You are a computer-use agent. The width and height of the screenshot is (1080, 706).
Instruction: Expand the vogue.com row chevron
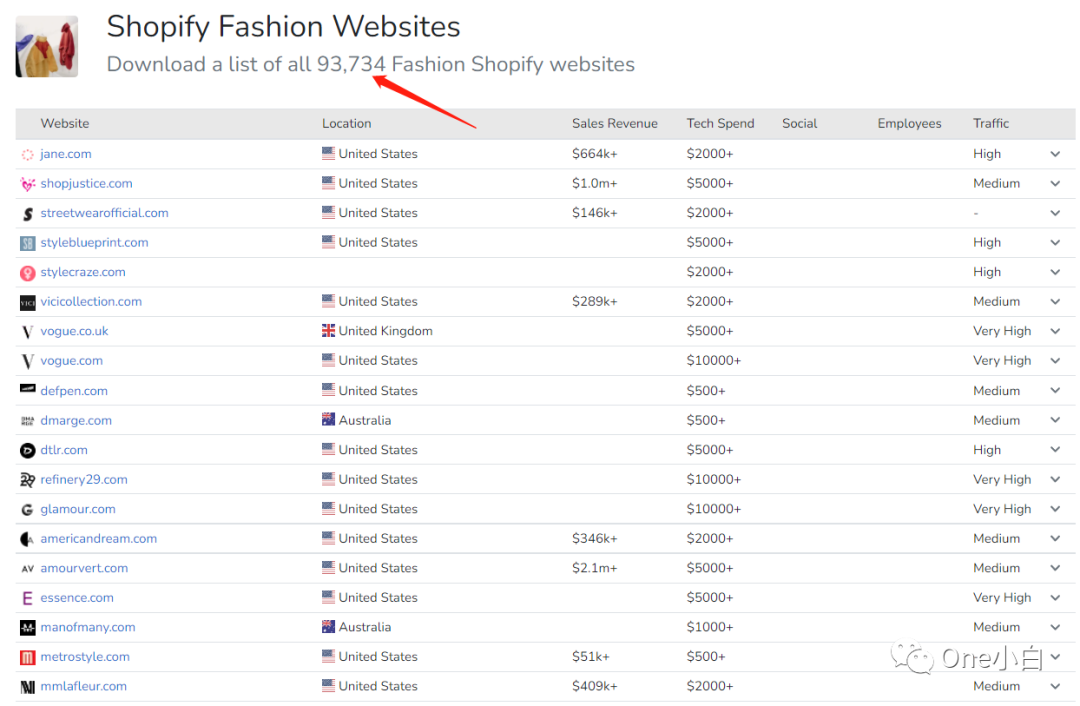coord(1055,361)
